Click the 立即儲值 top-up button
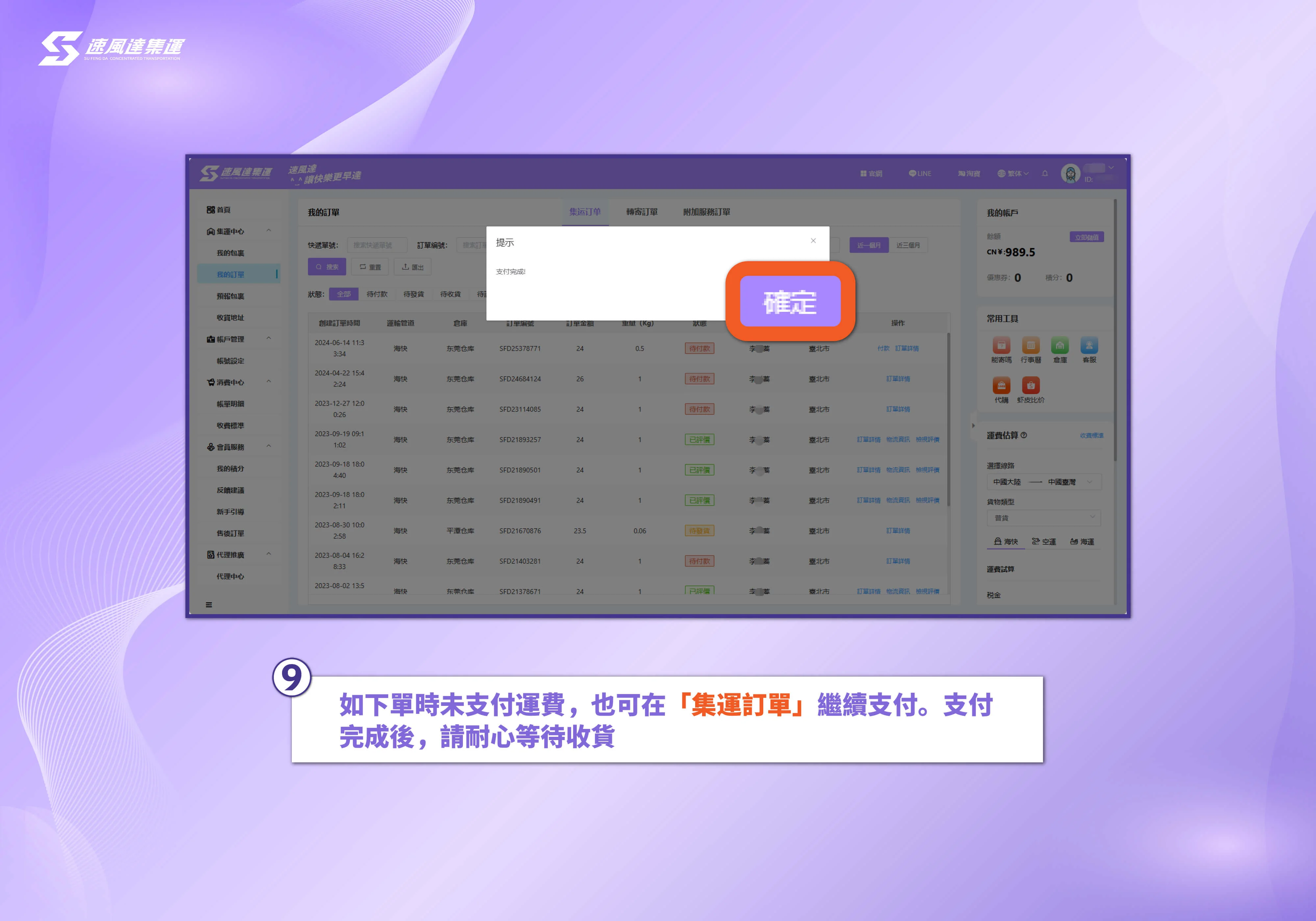The image size is (1316, 921). point(1087,237)
